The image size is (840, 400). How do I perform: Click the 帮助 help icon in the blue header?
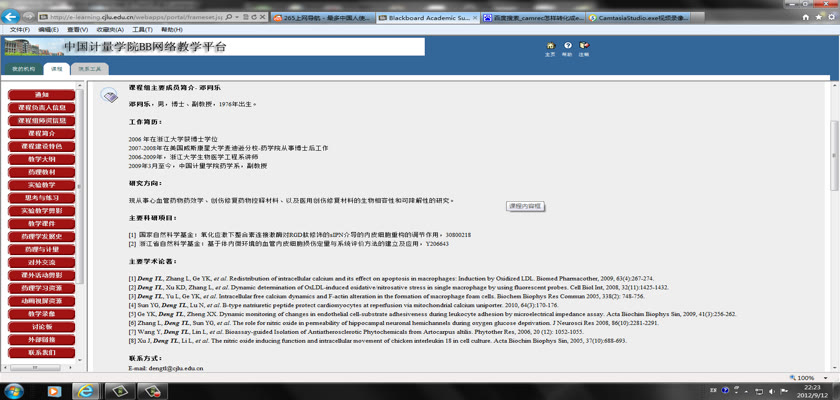coord(567,47)
